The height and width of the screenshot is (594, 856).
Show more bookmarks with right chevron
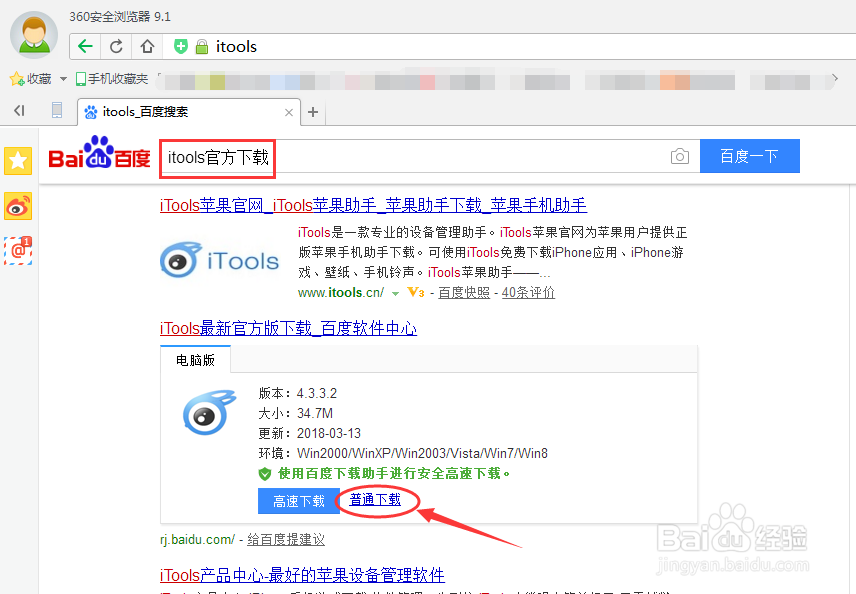coord(835,78)
